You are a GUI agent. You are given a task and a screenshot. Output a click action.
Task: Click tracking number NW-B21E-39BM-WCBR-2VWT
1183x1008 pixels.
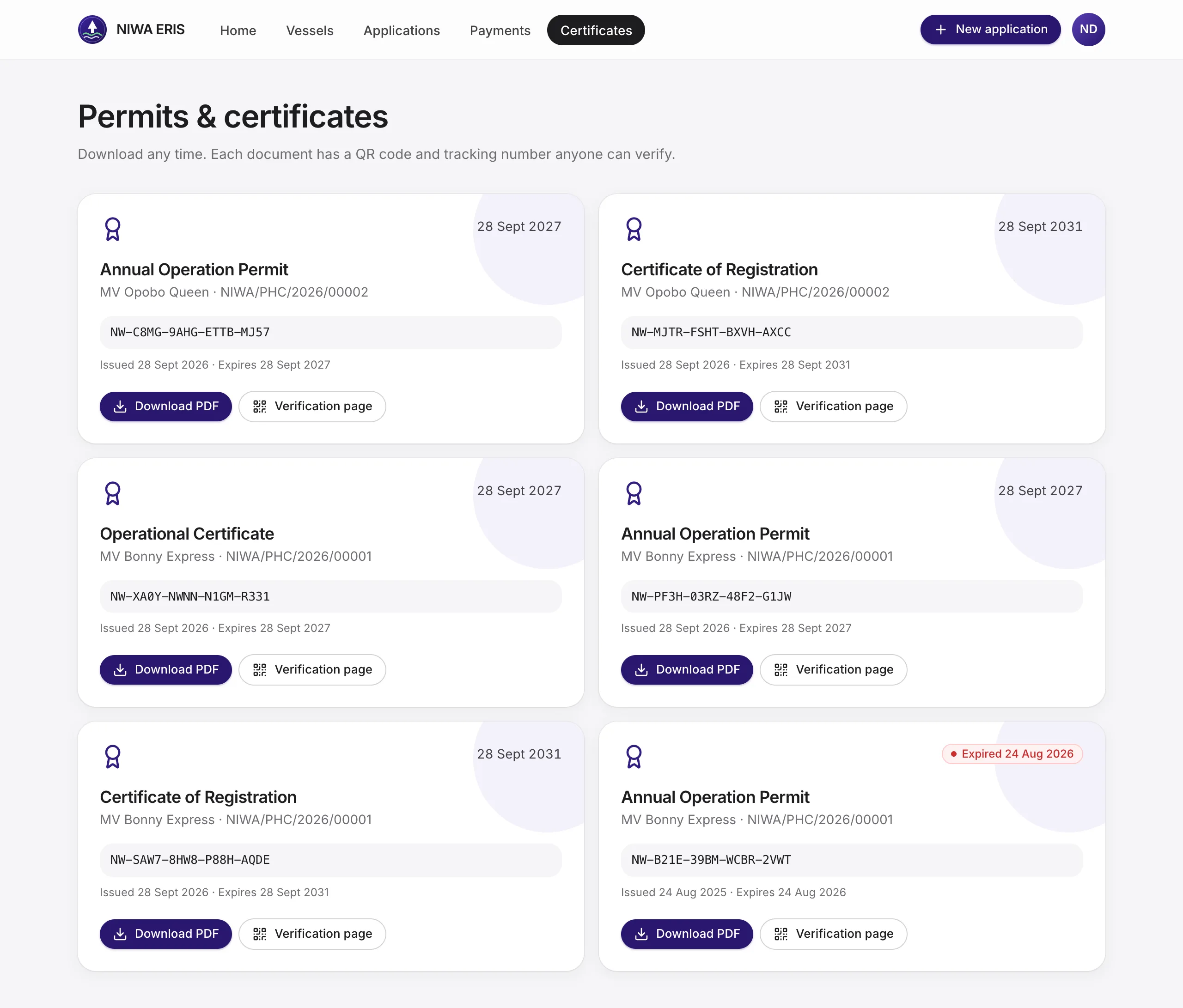click(x=851, y=860)
